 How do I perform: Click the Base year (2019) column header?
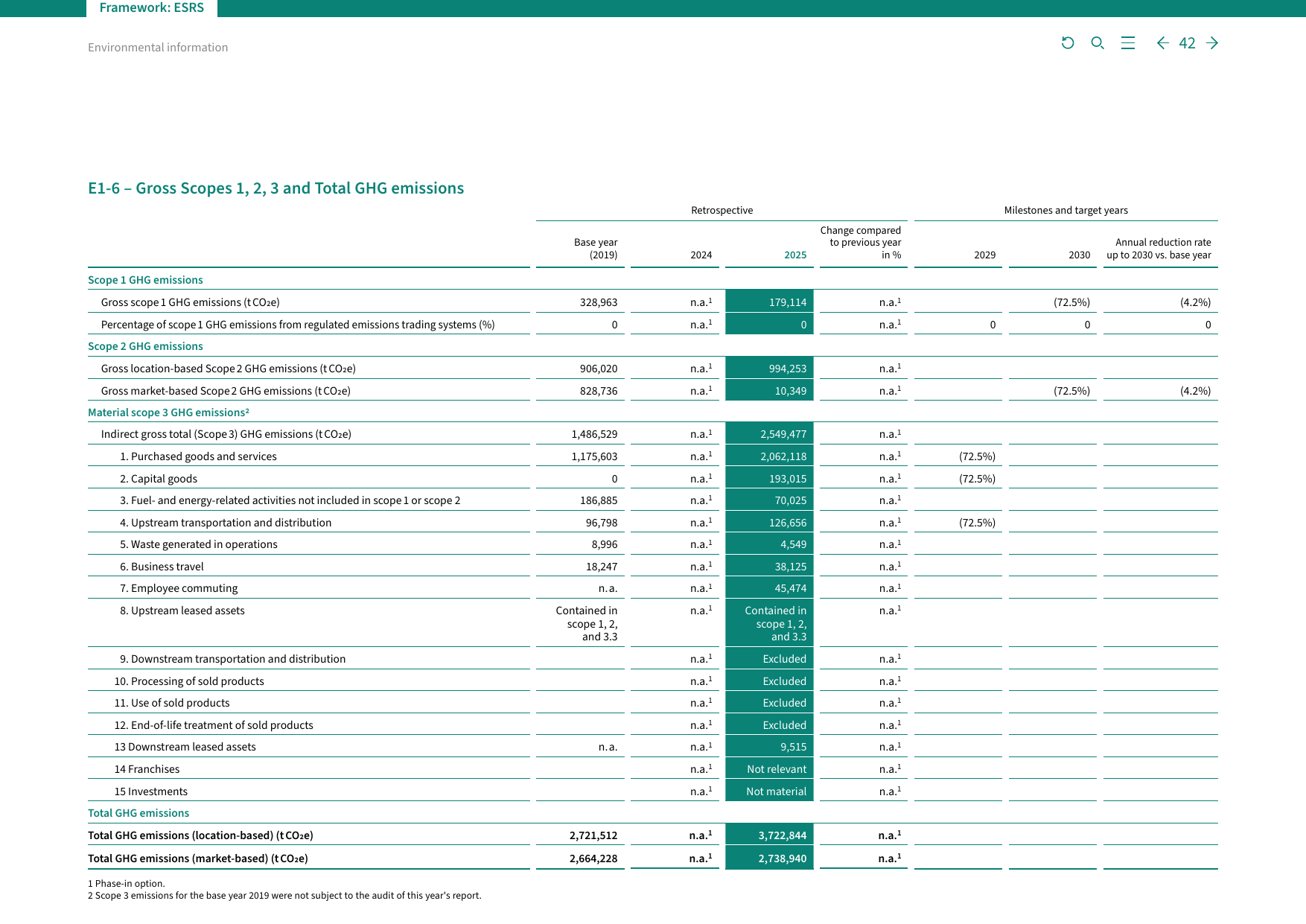pyautogui.click(x=596, y=249)
